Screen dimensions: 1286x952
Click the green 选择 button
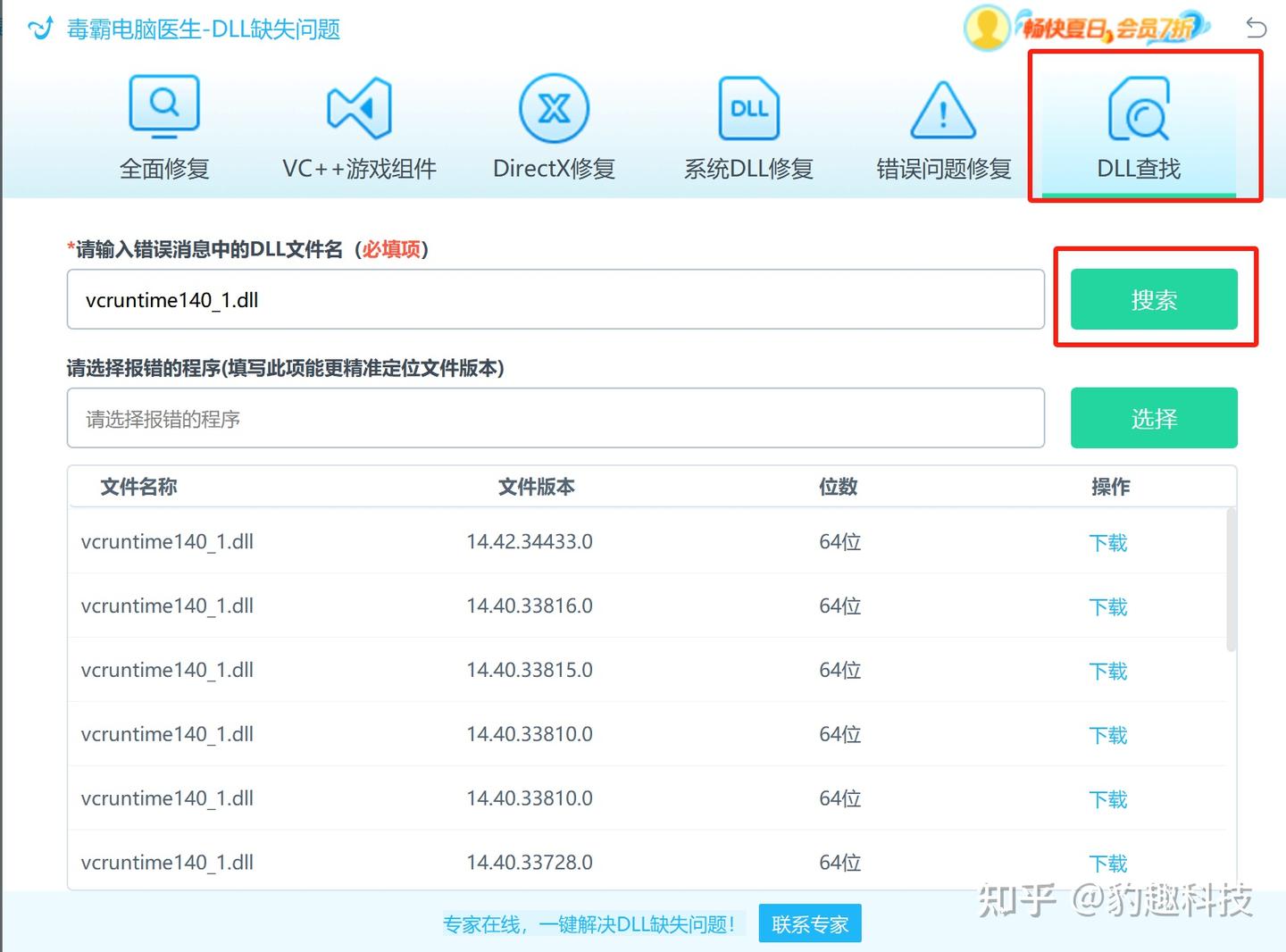click(x=1154, y=418)
